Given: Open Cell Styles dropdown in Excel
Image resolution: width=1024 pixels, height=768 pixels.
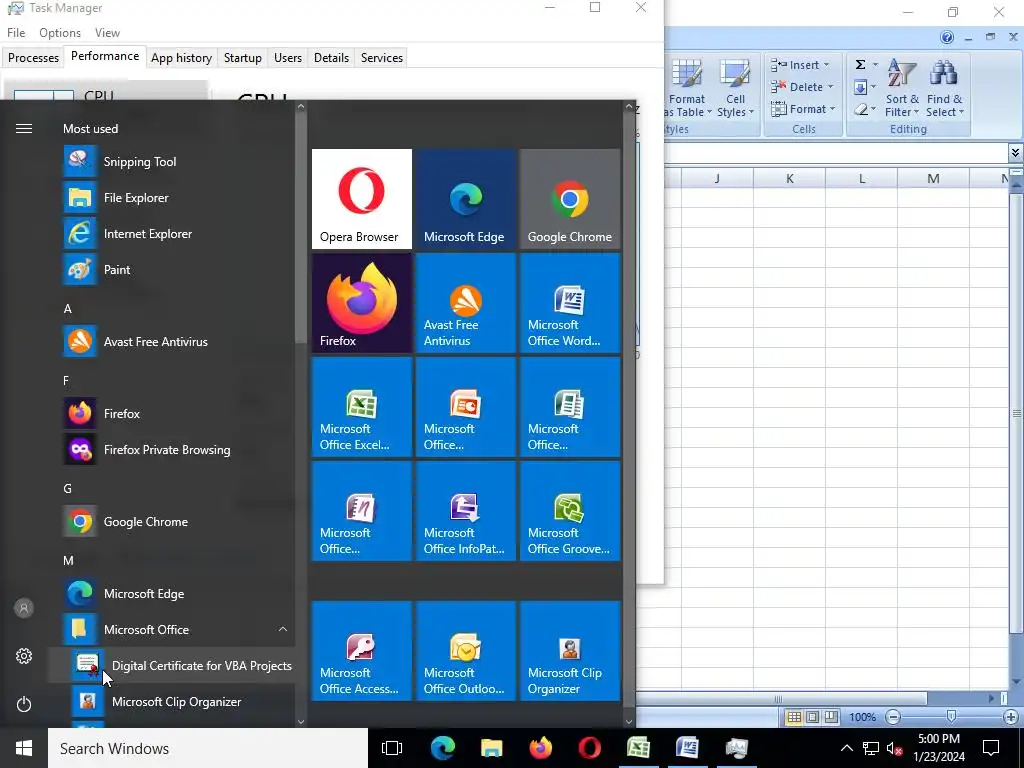Looking at the screenshot, I should pos(735,88).
